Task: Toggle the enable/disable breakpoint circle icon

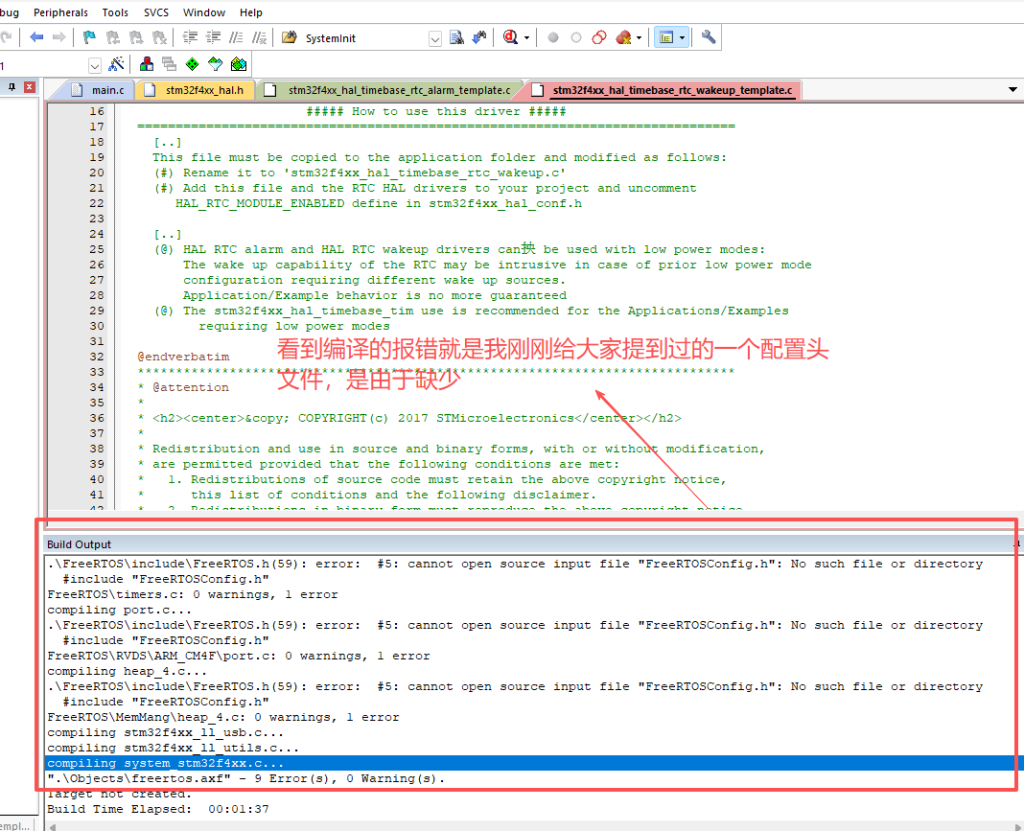Action: [x=576, y=38]
